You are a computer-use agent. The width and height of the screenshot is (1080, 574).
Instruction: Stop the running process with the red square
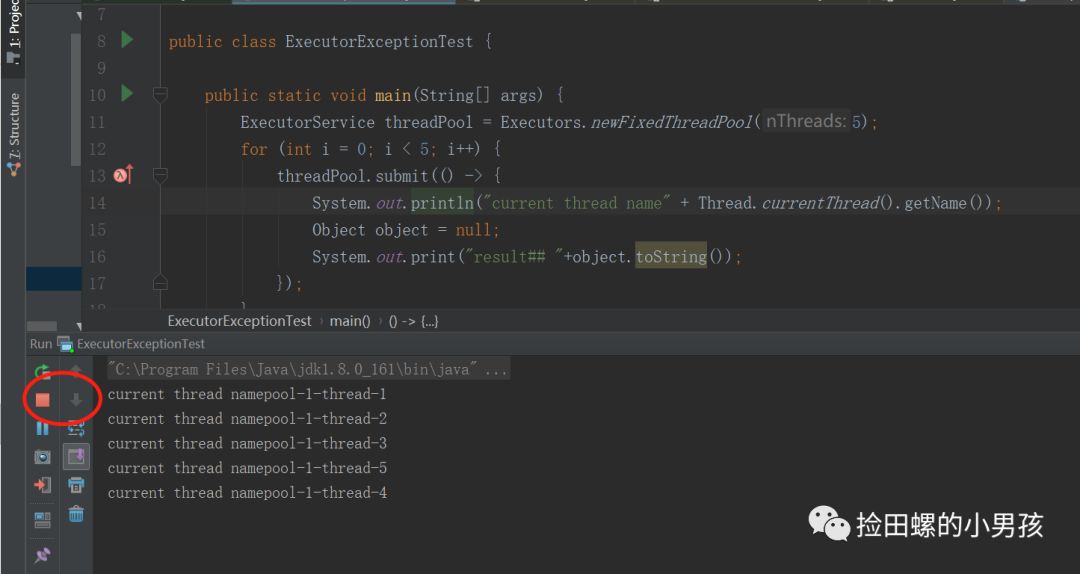point(43,400)
